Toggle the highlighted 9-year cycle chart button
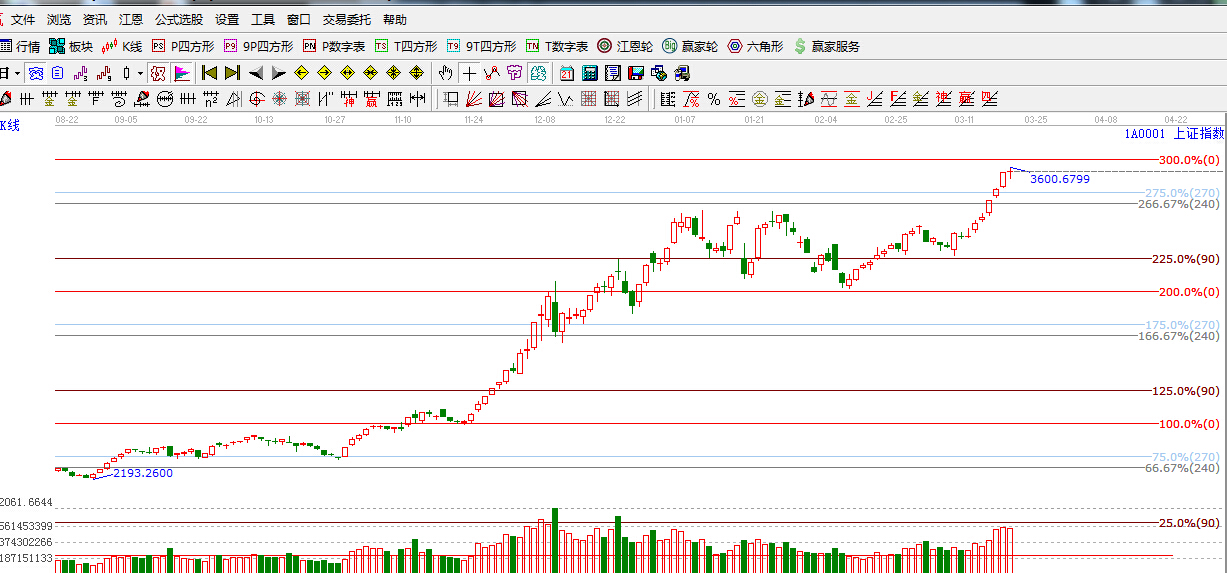This screenshot has height=573, width=1227. (x=158, y=73)
